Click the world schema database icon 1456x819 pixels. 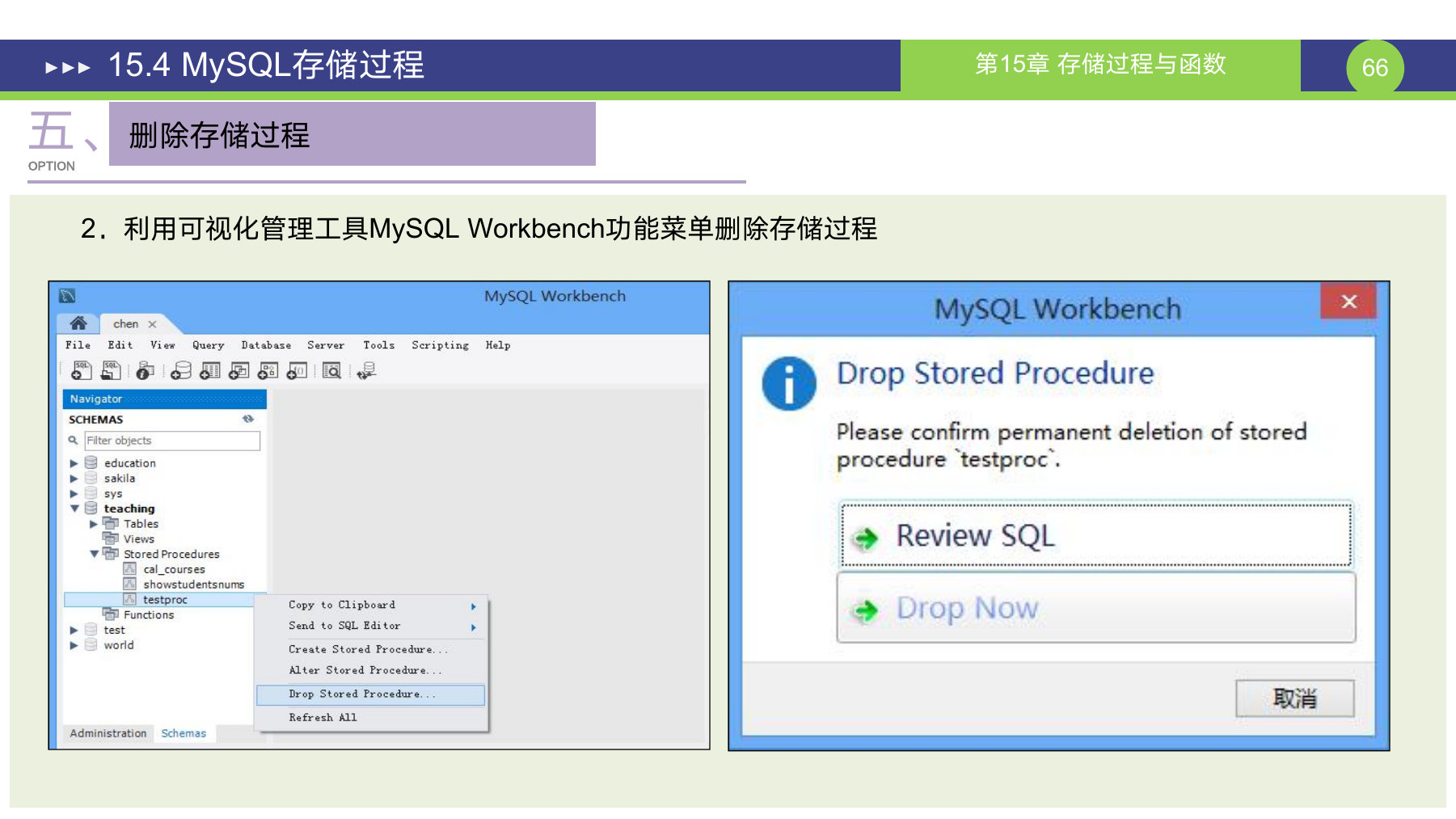point(91,645)
